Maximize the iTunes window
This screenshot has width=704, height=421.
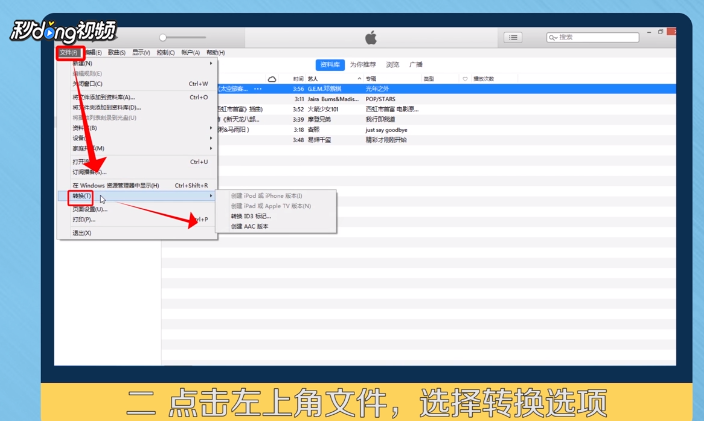[660, 32]
